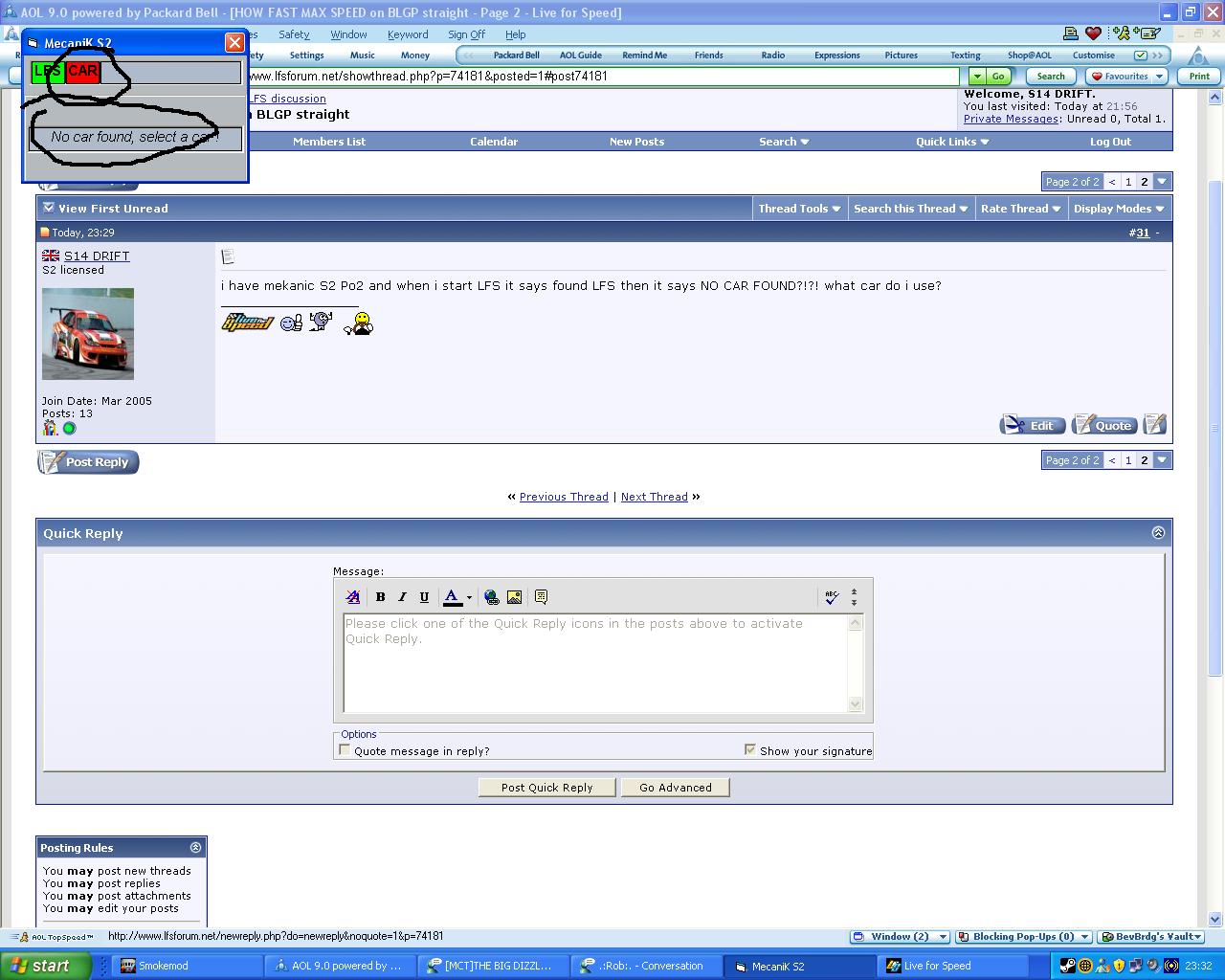1225x980 pixels.
Task: Open the Members List forum tab
Action: click(x=329, y=142)
